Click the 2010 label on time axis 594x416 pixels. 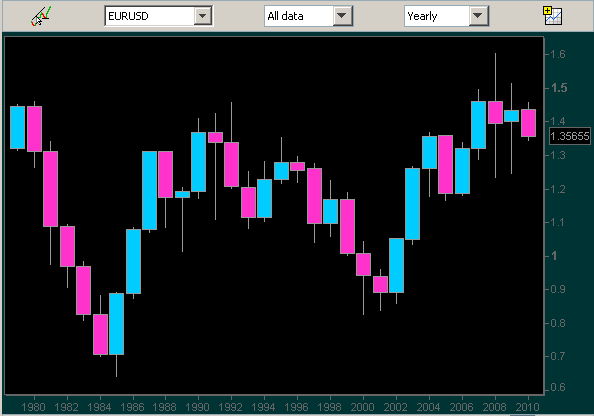527,407
